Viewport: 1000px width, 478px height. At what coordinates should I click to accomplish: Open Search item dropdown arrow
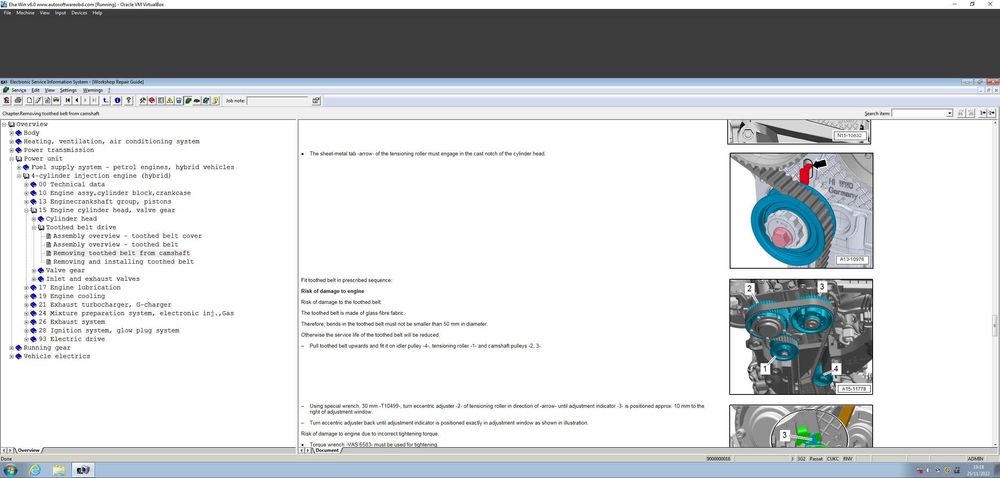pos(950,113)
